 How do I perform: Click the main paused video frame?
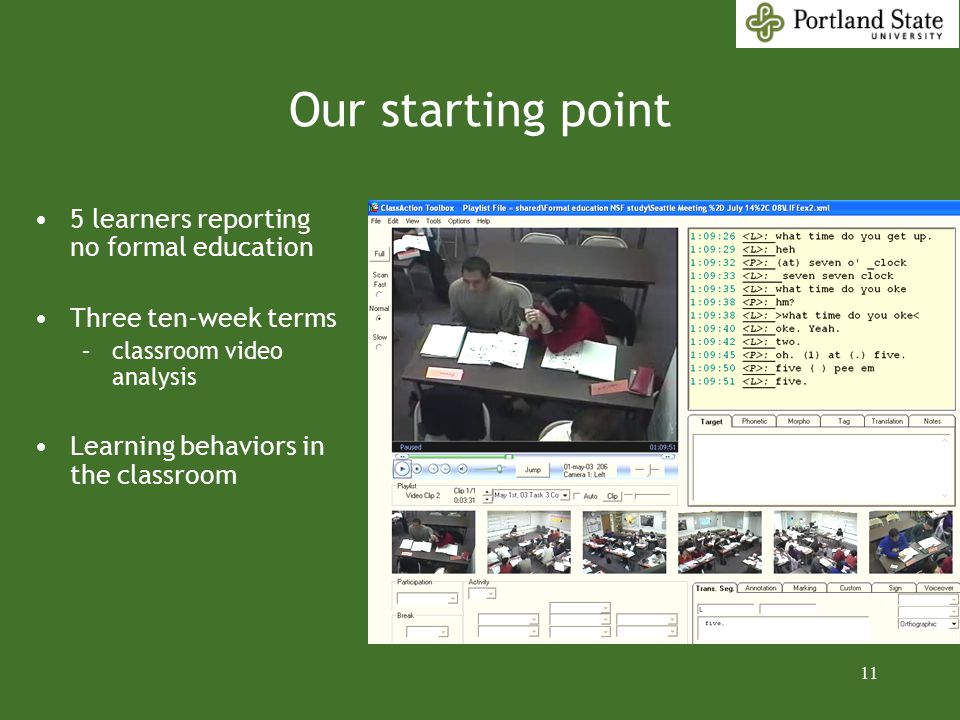[x=534, y=334]
